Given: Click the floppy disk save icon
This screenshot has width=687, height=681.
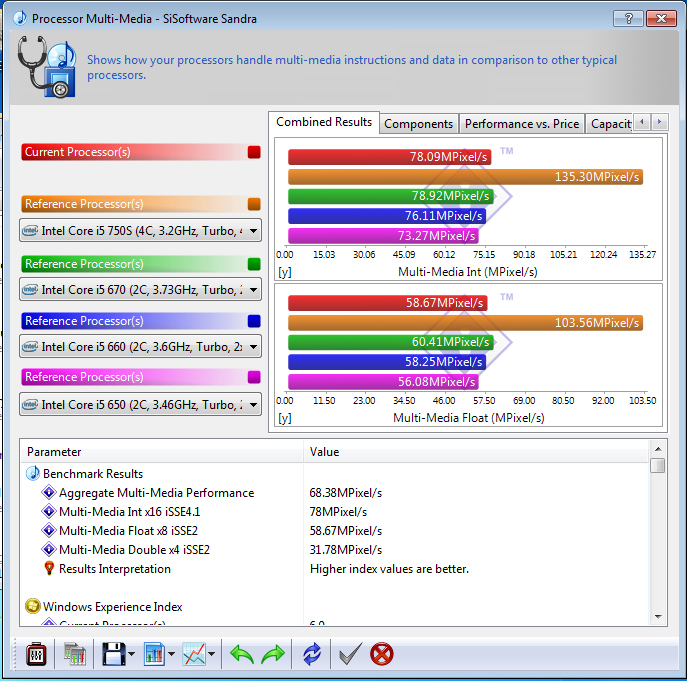Looking at the screenshot, I should pos(113,654).
